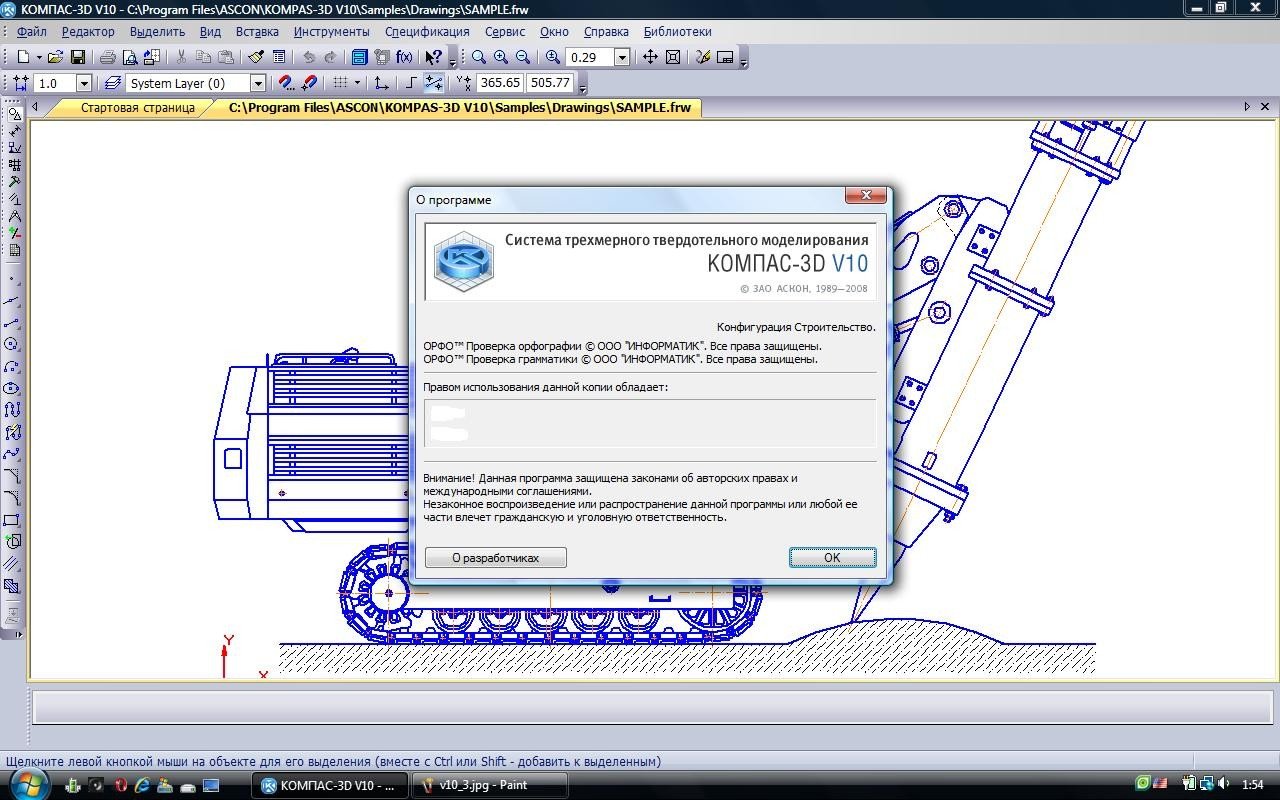Toggle the grid display button
The width and height of the screenshot is (1280, 800).
tap(340, 84)
